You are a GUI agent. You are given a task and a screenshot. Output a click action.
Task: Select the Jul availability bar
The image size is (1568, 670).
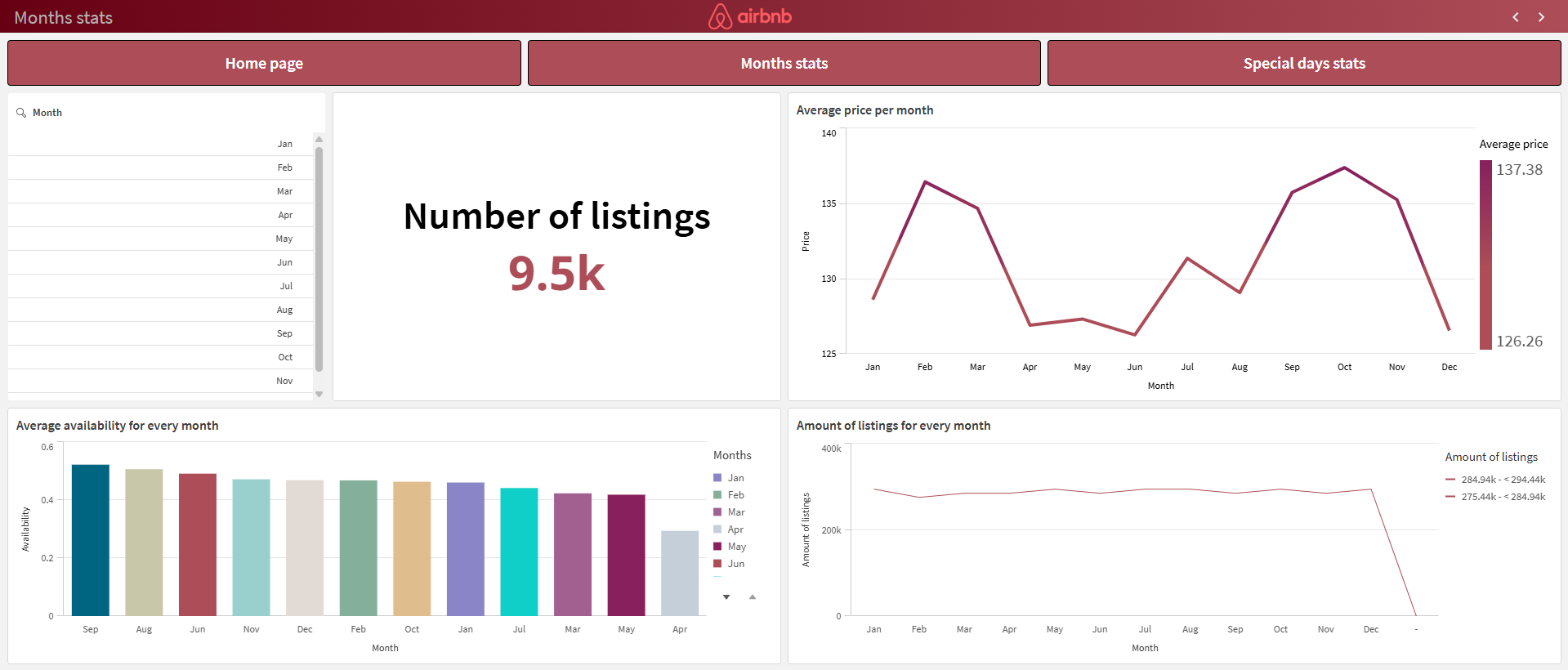519,552
